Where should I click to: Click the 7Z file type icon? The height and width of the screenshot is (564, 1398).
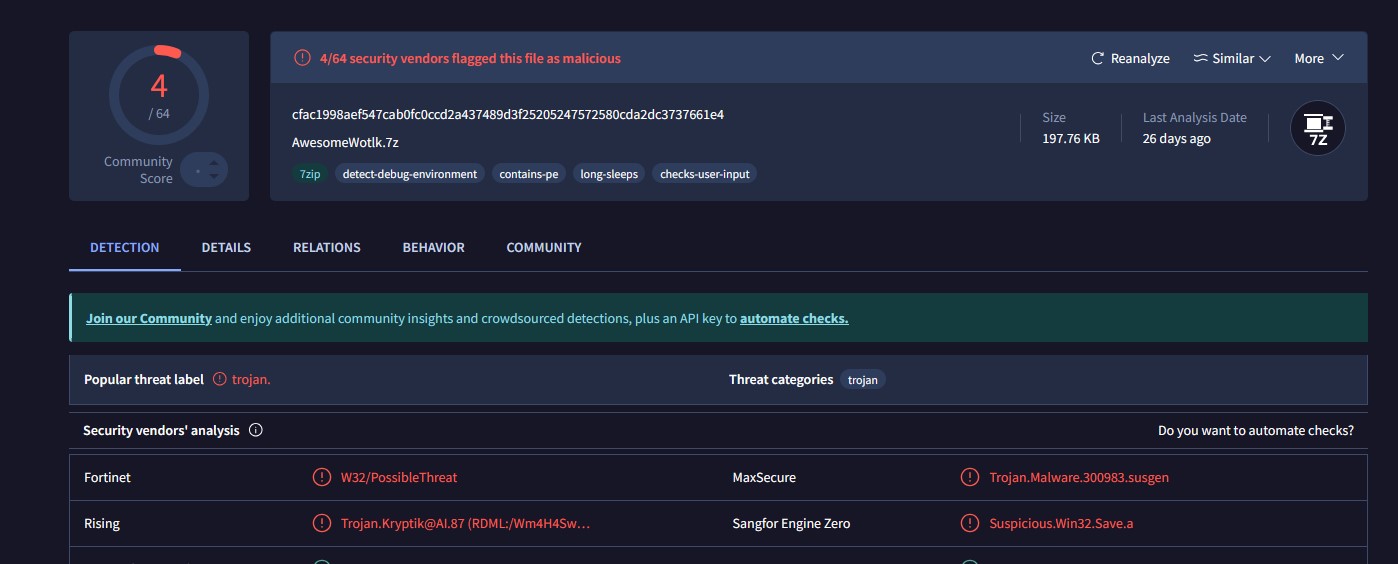click(1317, 128)
